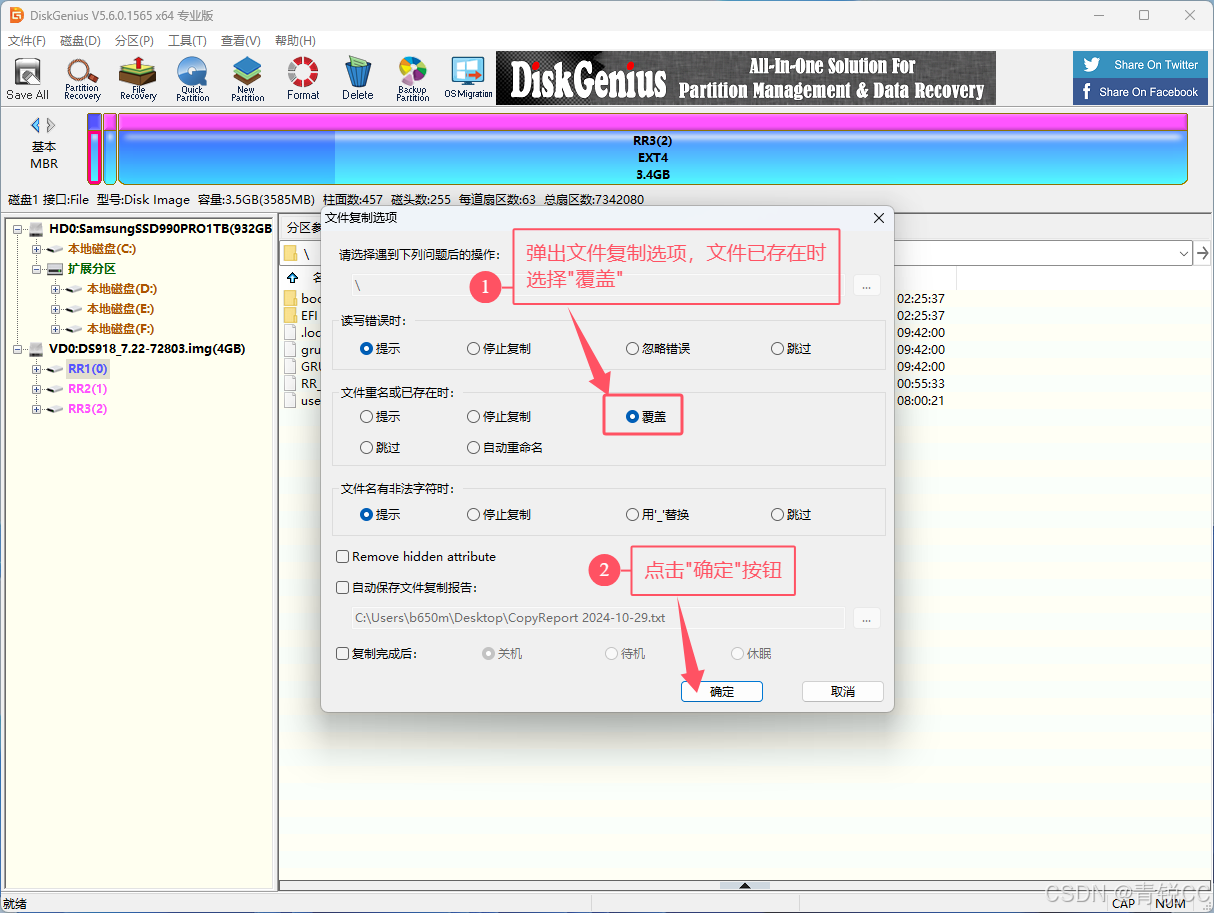Expand the 本地磁盘(F:) tree node
The height and width of the screenshot is (913, 1214).
coord(56,329)
